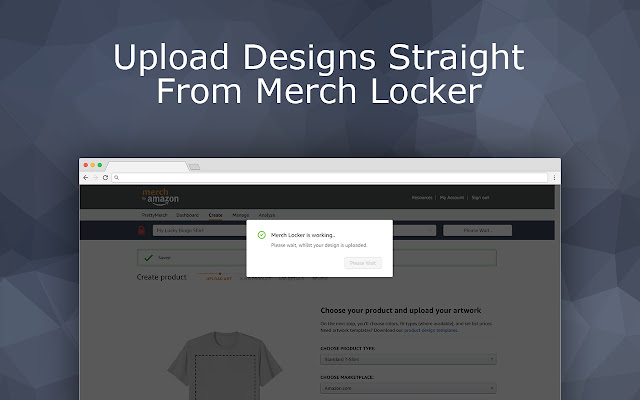Click the Merch by Amazon logo
The image size is (640, 400).
[160, 196]
